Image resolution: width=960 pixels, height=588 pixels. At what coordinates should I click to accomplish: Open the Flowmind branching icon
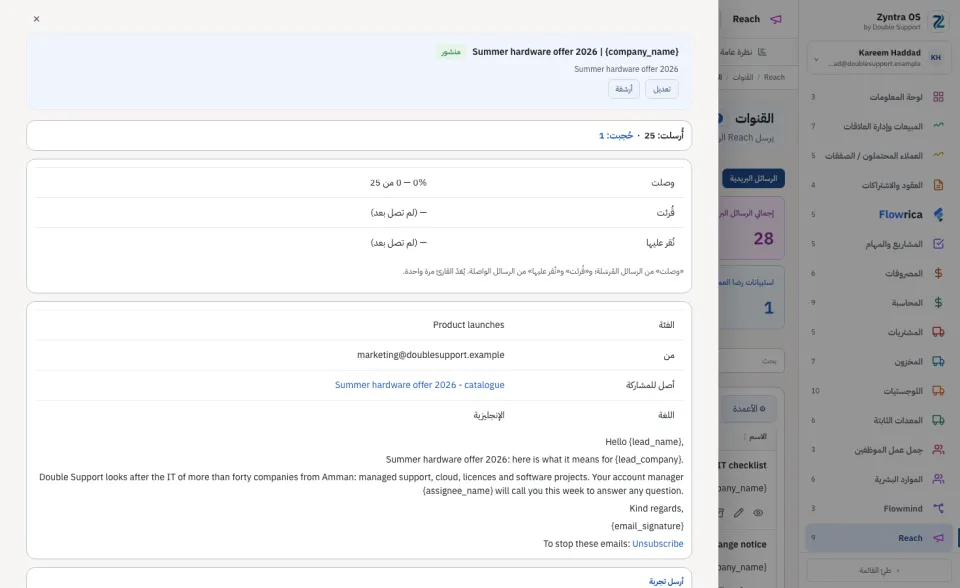[x=938, y=508]
